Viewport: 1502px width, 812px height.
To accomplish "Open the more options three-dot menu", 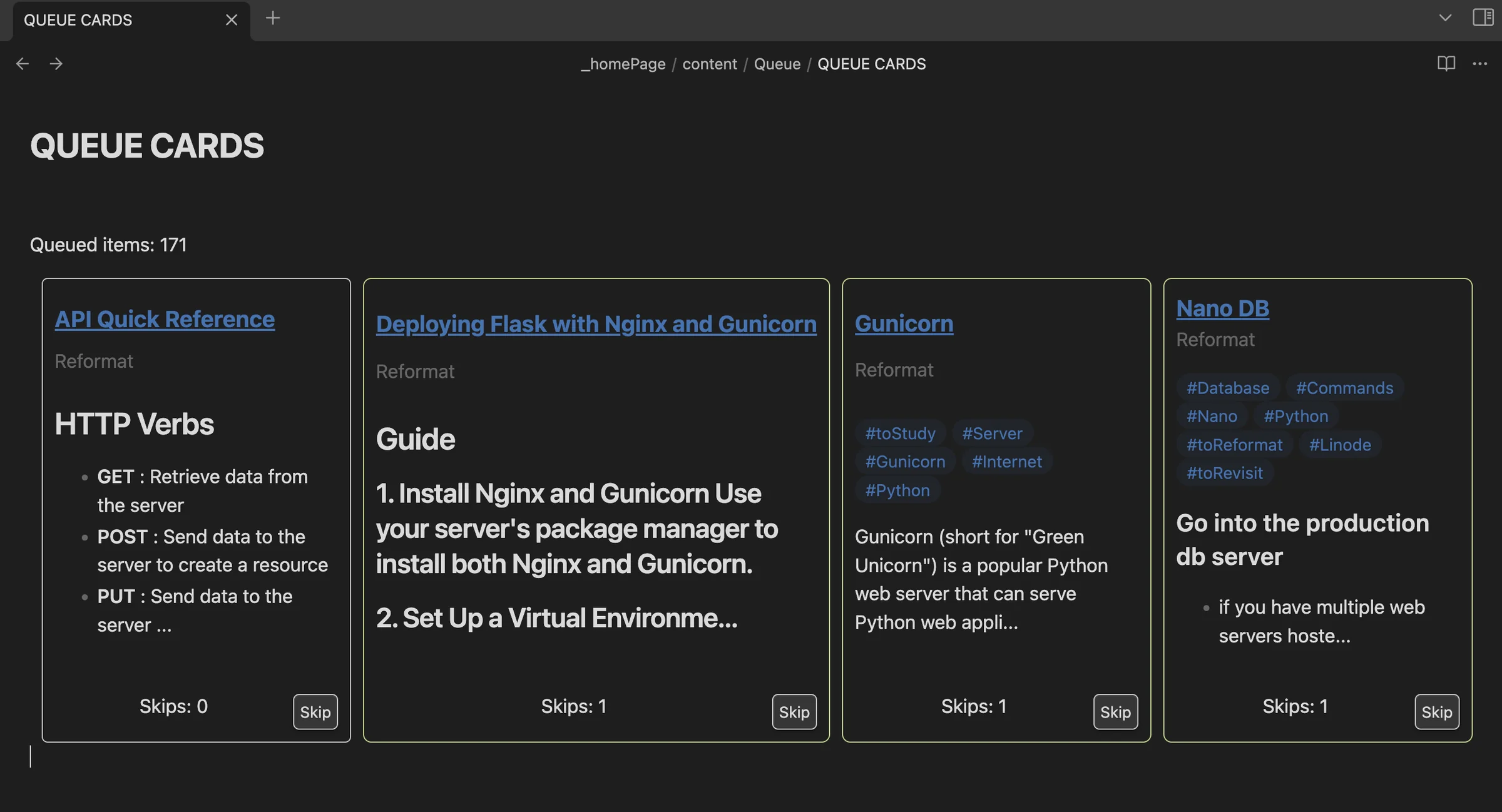I will click(x=1480, y=63).
